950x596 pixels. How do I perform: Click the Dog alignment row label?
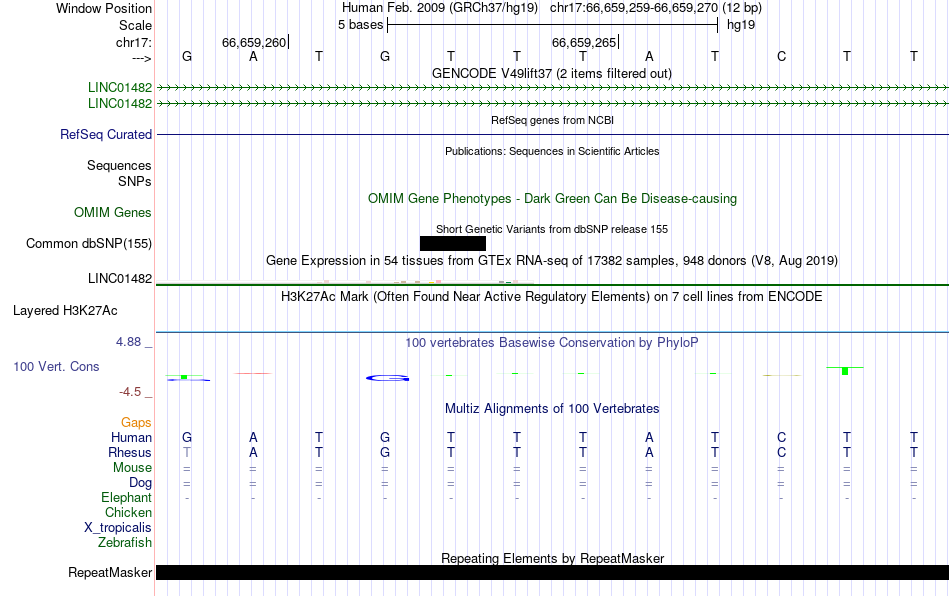141,483
